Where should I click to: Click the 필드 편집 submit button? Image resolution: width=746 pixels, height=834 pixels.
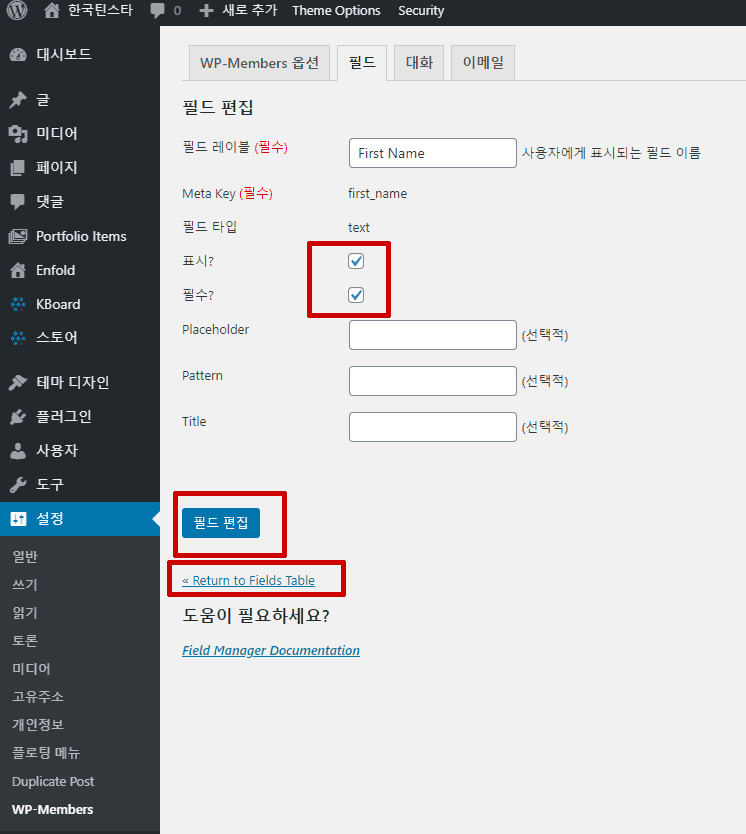[x=221, y=523]
